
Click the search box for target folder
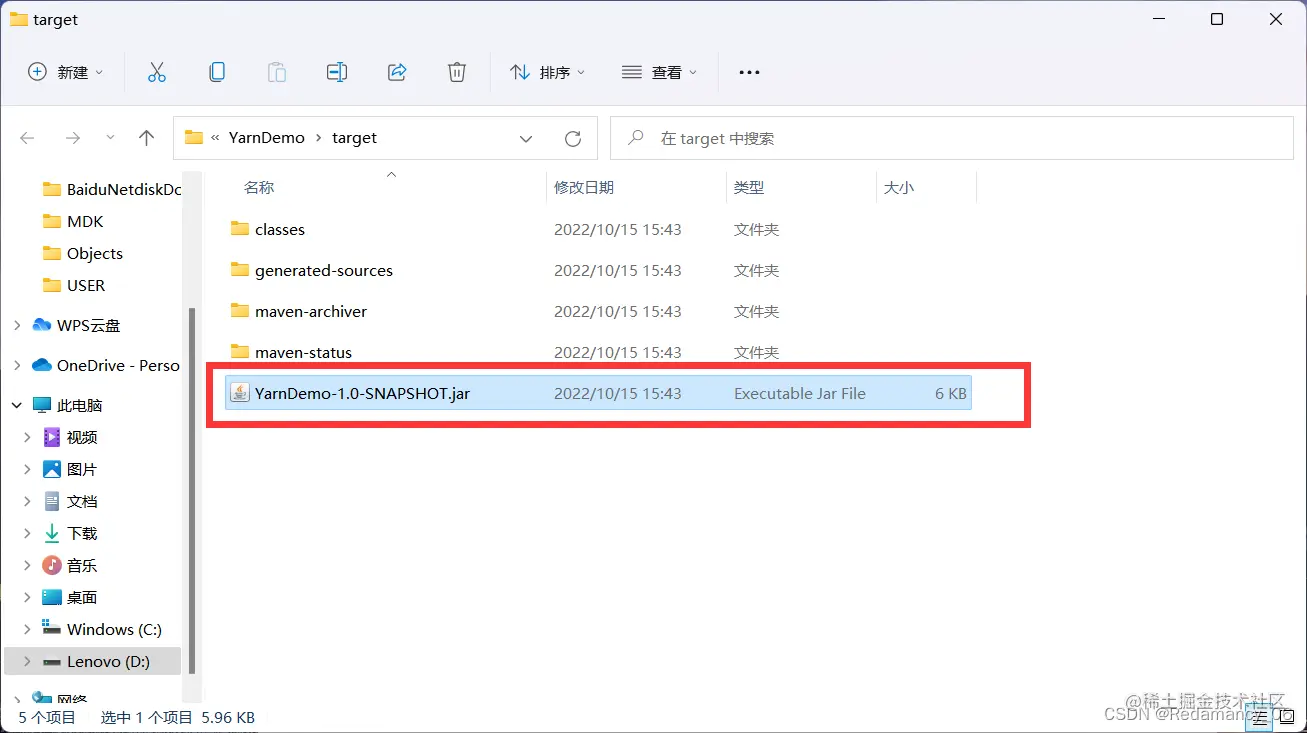click(950, 138)
